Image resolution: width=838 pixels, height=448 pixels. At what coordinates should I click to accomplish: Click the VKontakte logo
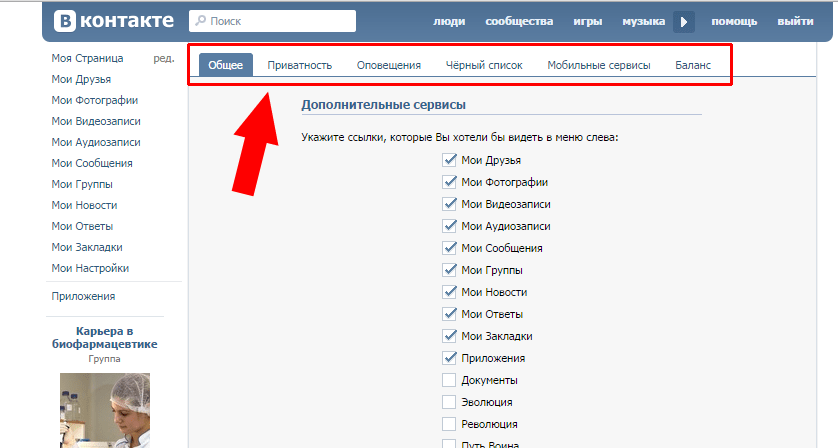coord(114,21)
